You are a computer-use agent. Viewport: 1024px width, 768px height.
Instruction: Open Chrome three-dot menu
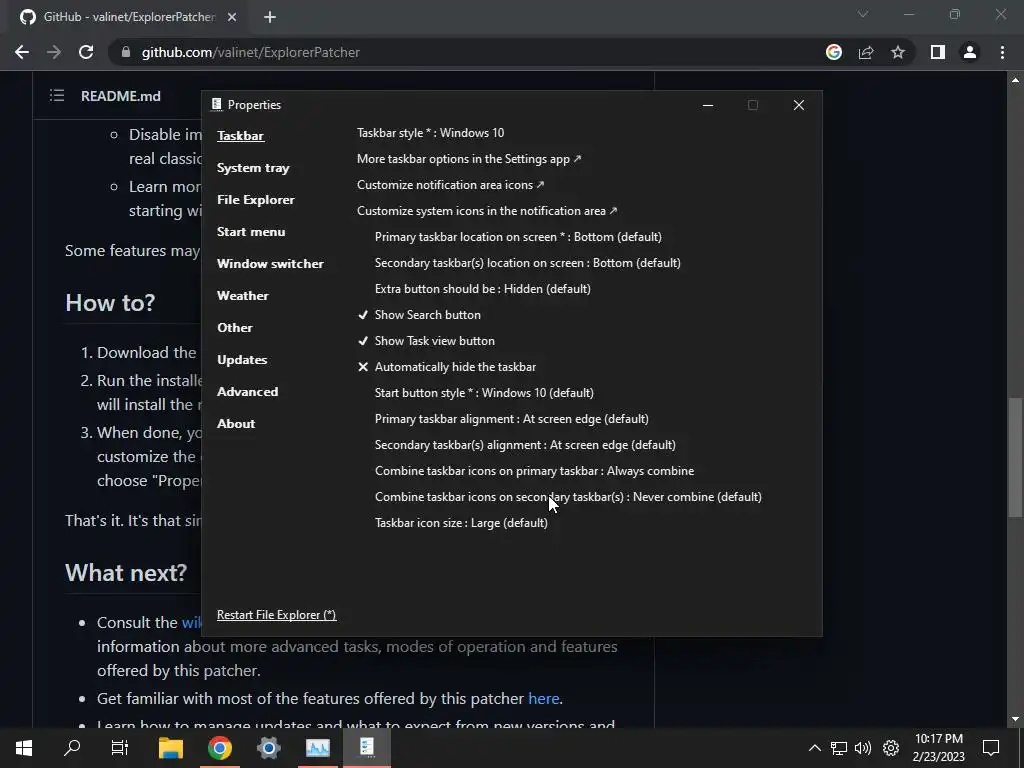coord(1002,52)
